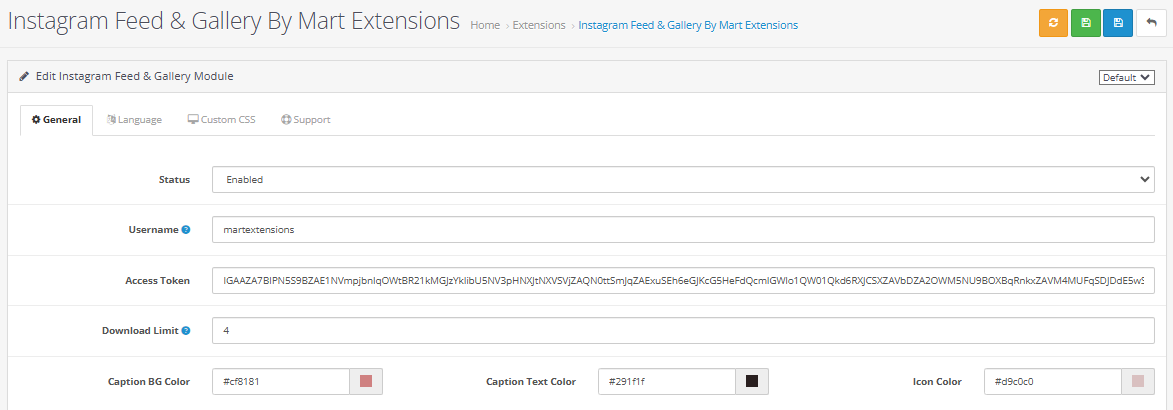The height and width of the screenshot is (410, 1173).
Task: Click the Instagram Feed & Gallery breadcrumb link
Action: tap(688, 25)
